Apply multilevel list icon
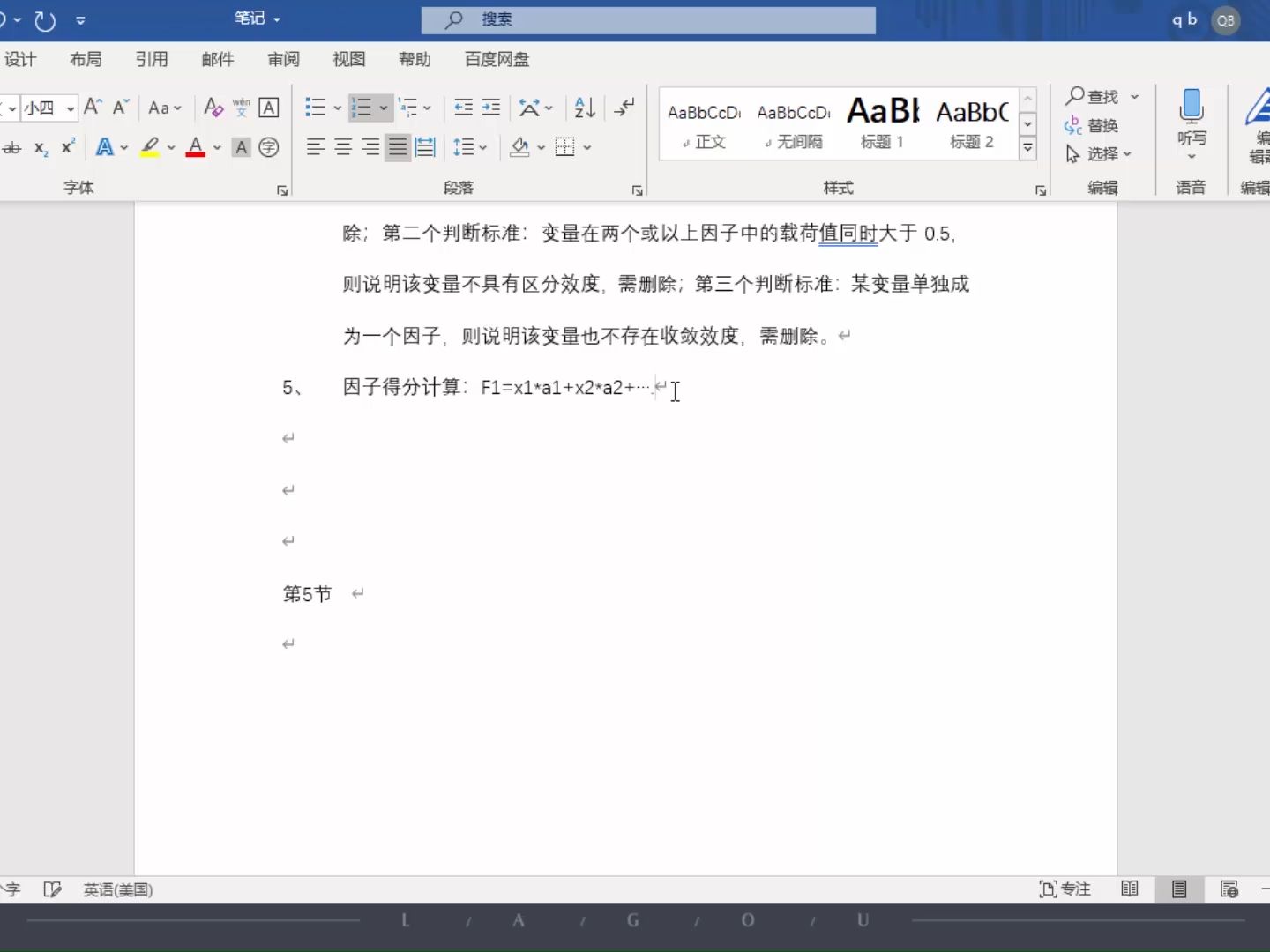 tap(407, 108)
